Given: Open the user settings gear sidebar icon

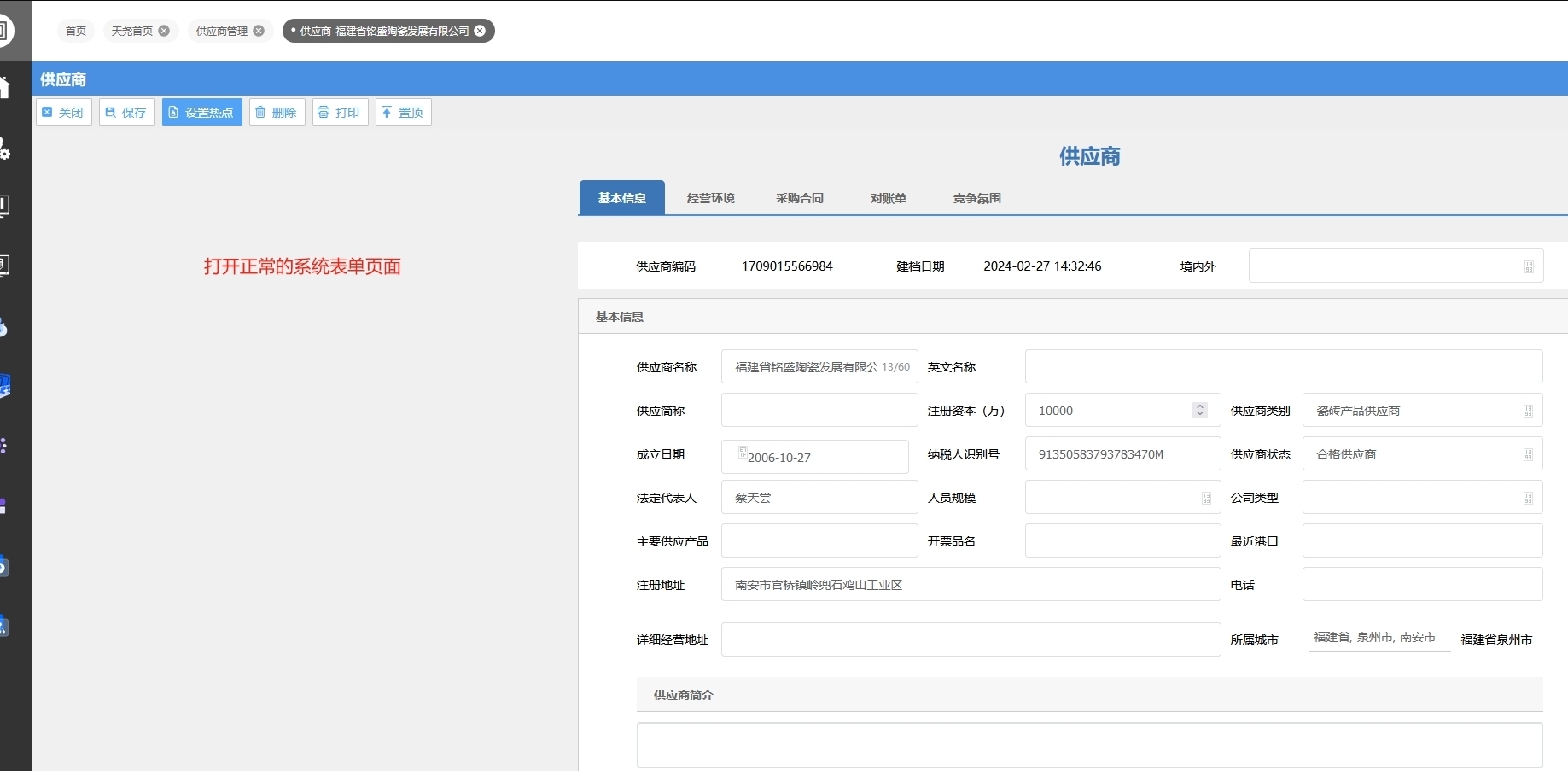Looking at the screenshot, I should coord(4,149).
